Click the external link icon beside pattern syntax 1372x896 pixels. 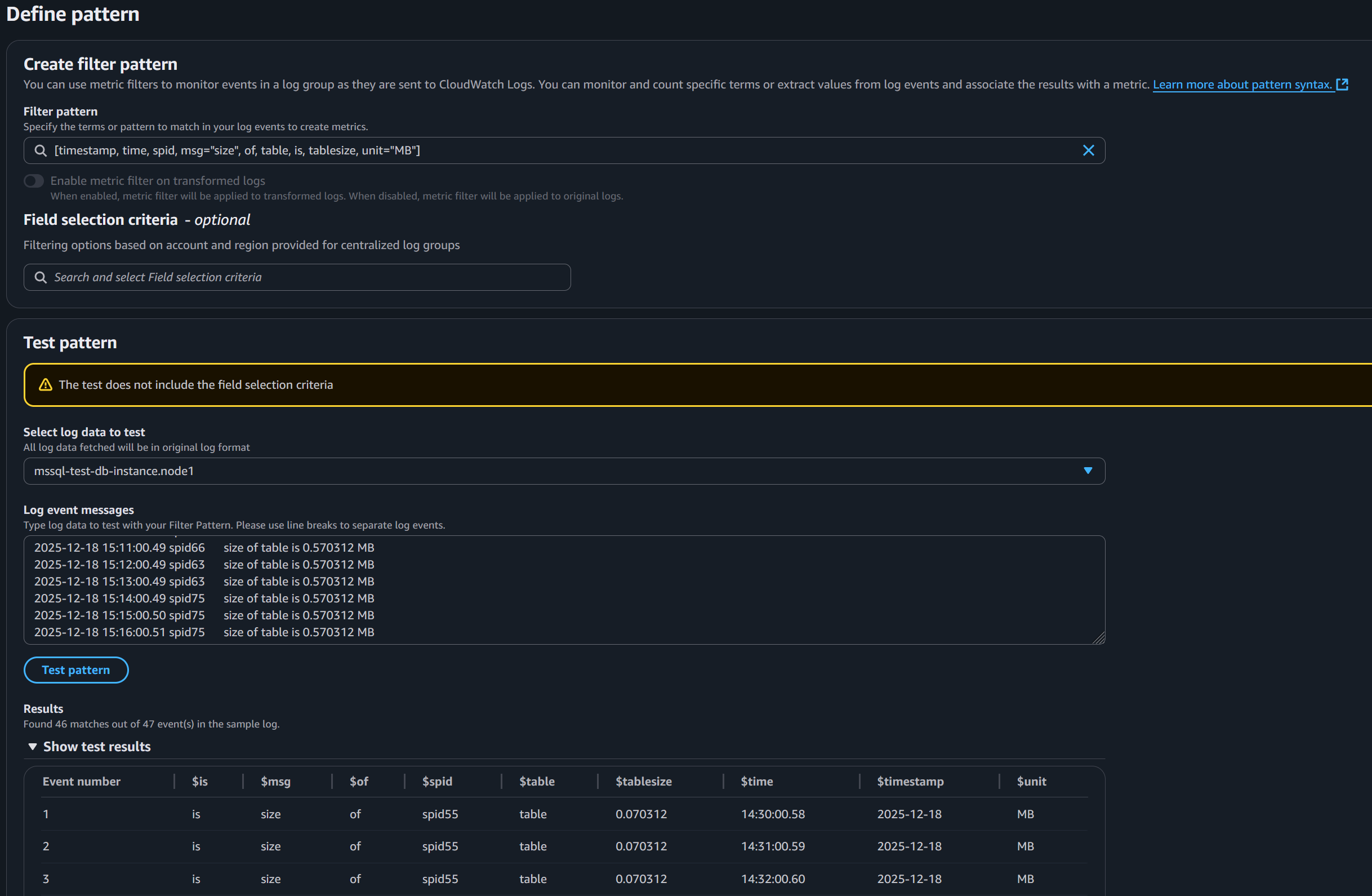tap(1342, 85)
